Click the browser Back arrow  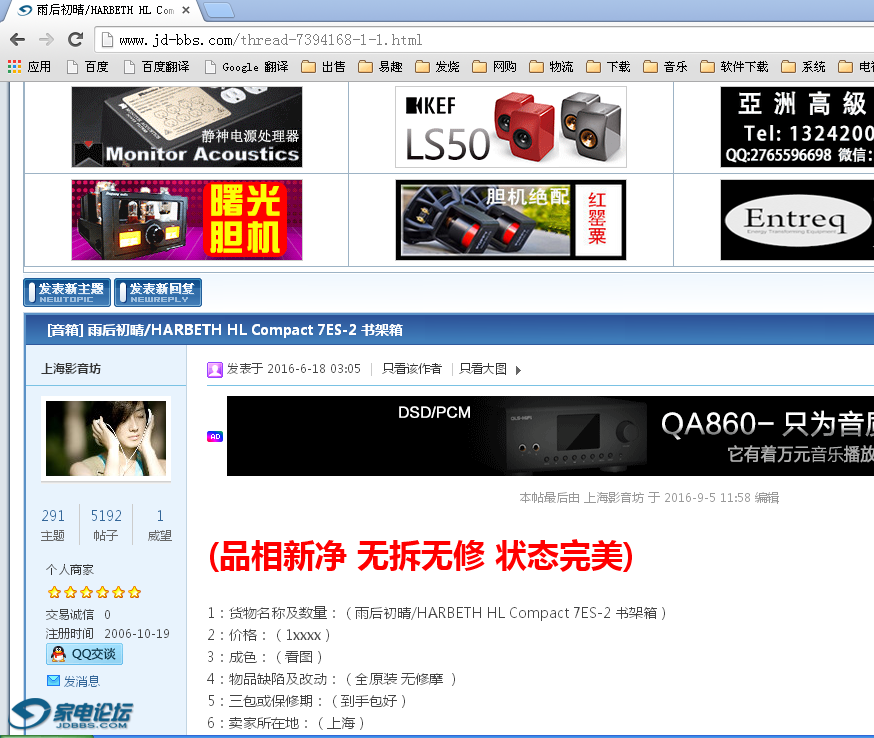tap(17, 40)
